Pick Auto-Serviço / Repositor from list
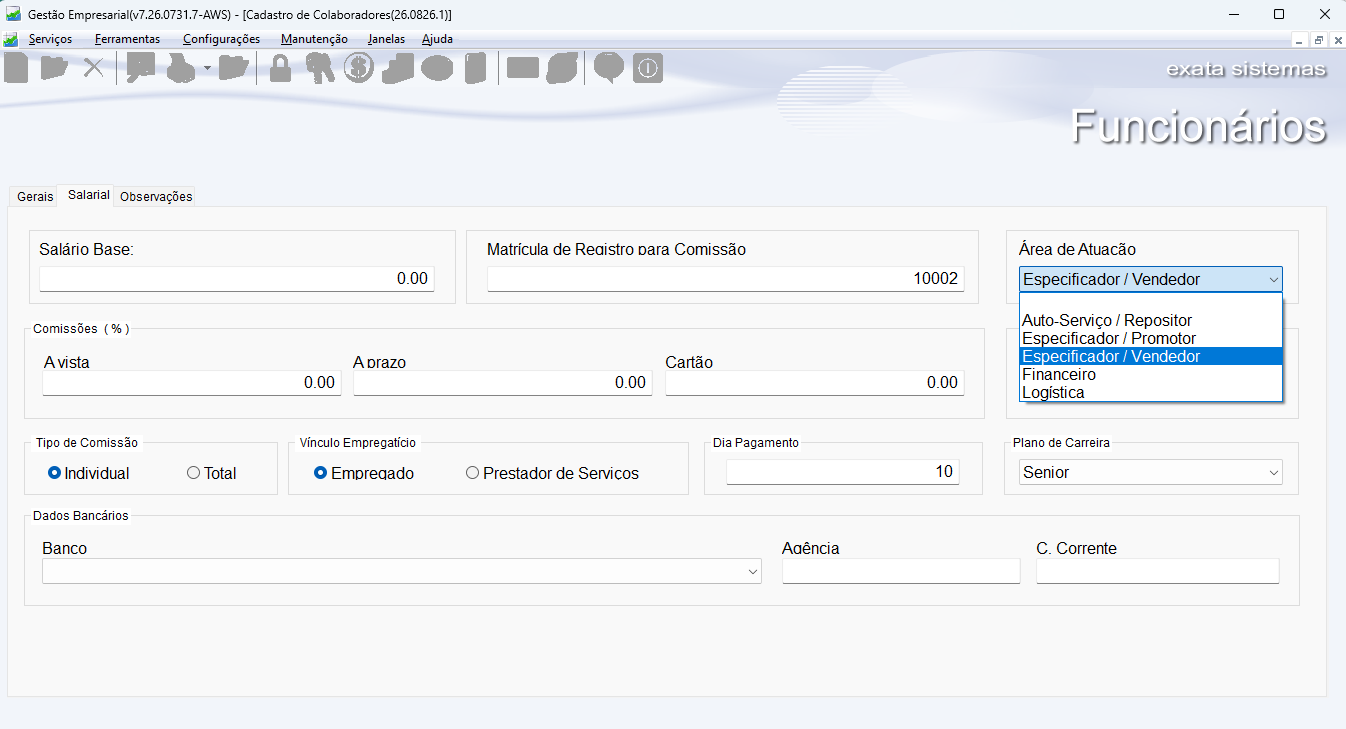This screenshot has width=1346, height=729. [1150, 320]
